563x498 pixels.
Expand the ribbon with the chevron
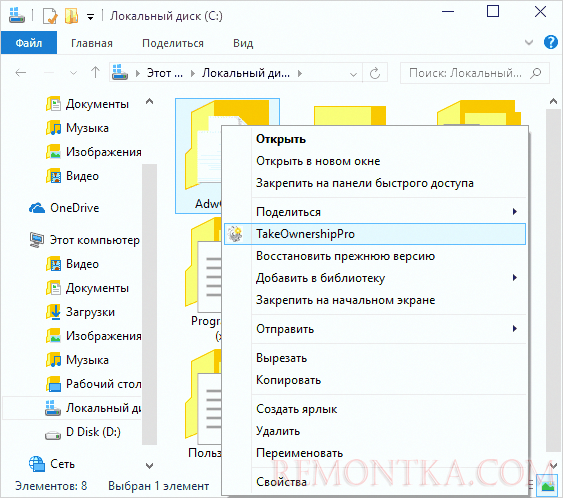coord(529,43)
